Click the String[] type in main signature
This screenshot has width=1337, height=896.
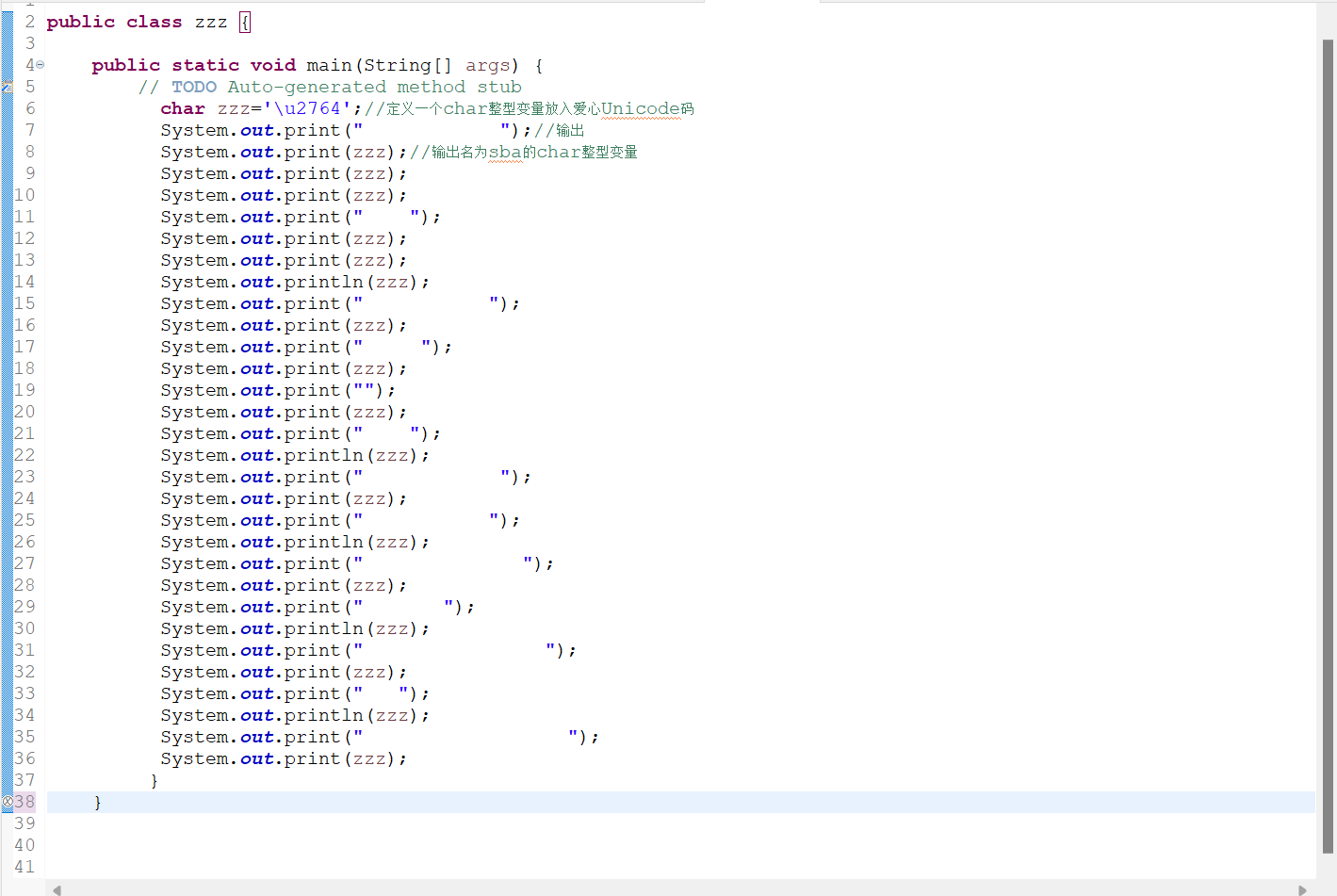(x=408, y=65)
